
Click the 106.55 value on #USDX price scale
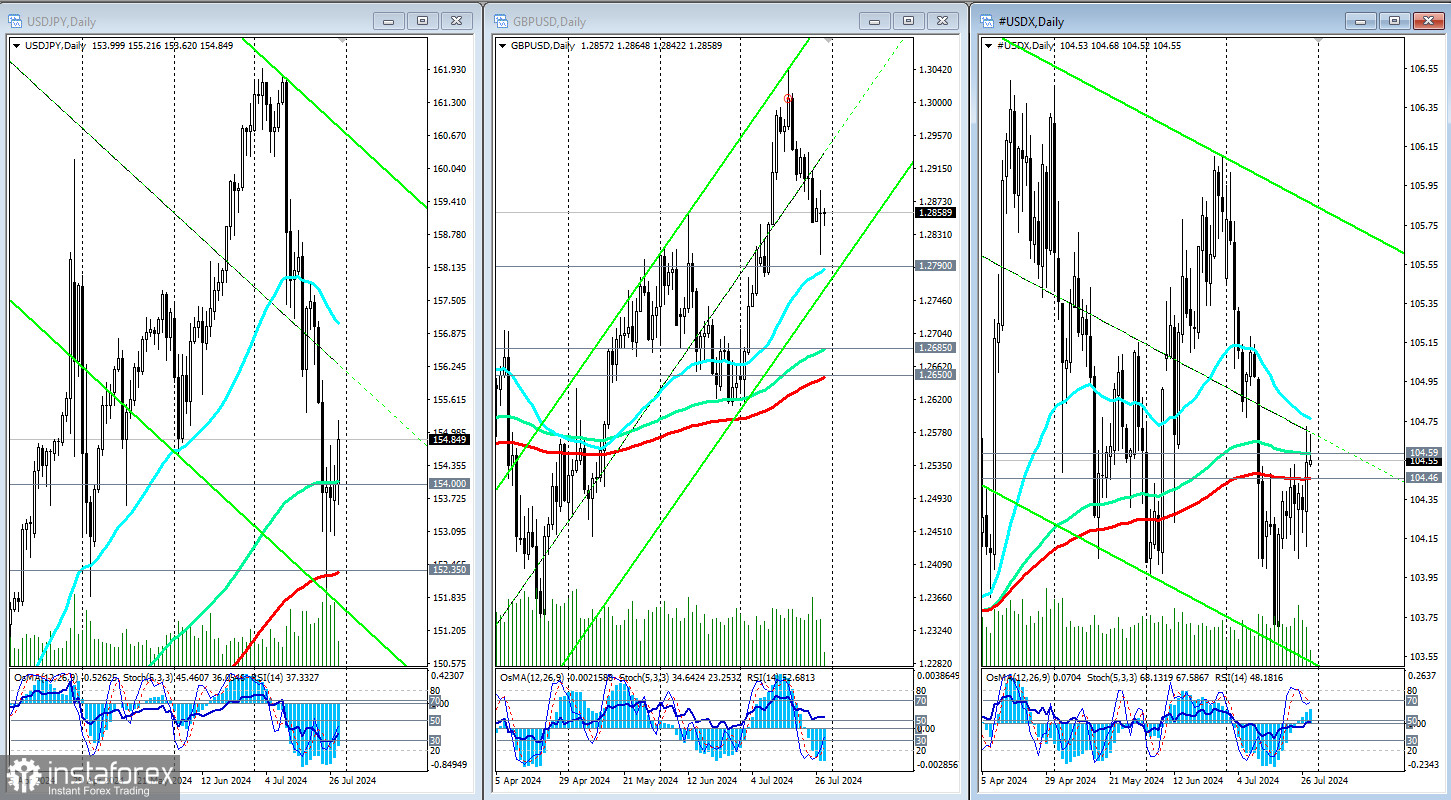(x=1422, y=68)
